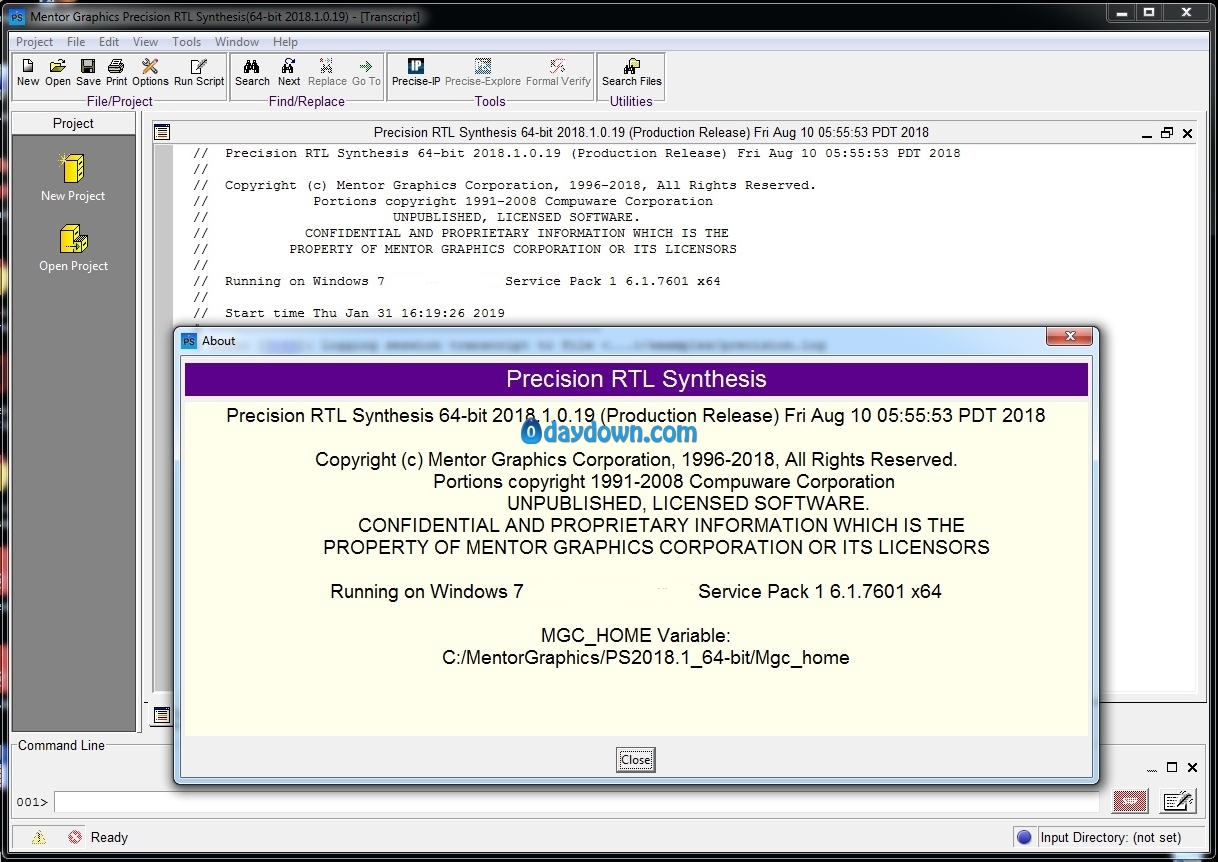The height and width of the screenshot is (862, 1218).
Task: Close the Transcript sub-window
Action: (x=1188, y=133)
